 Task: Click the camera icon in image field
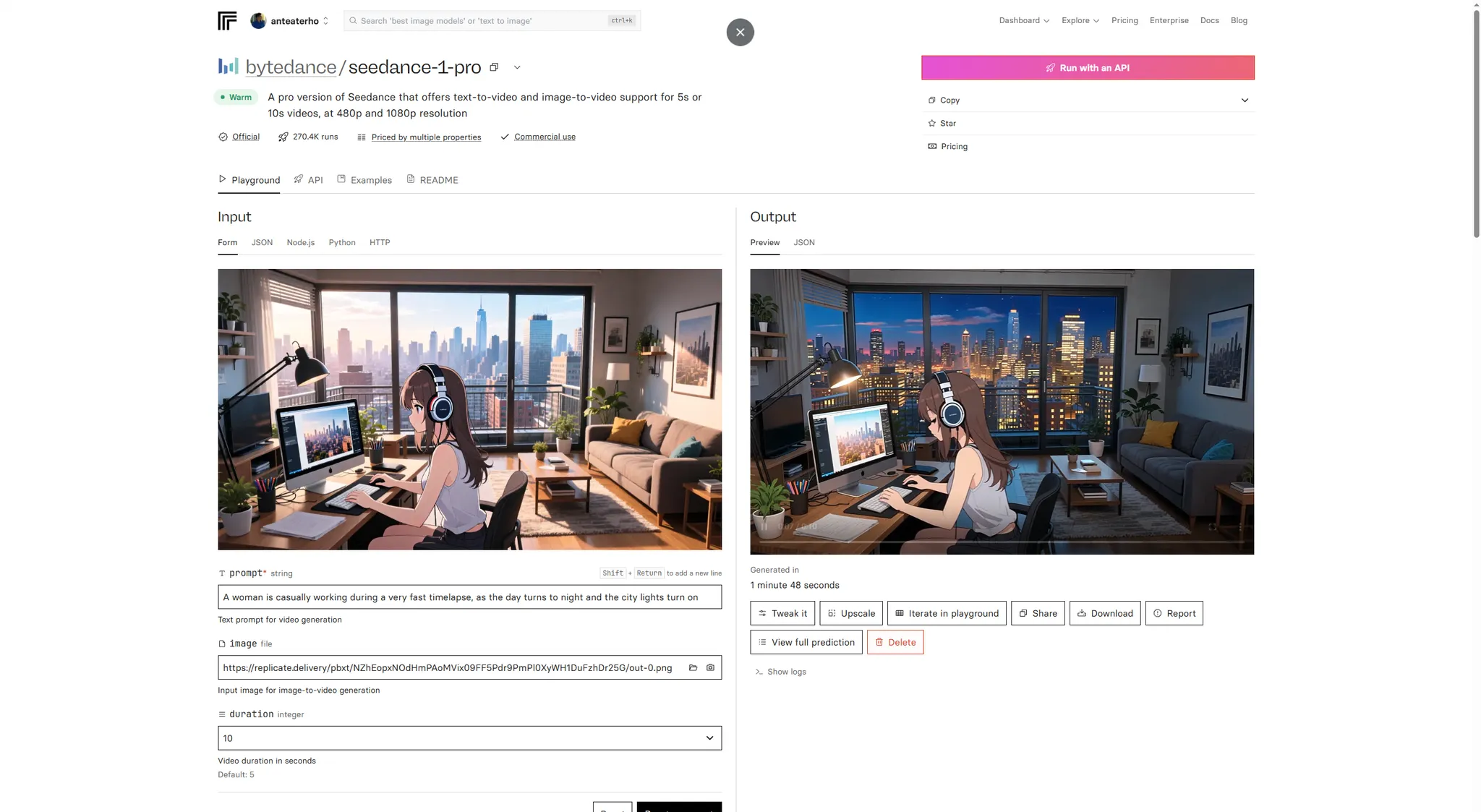point(710,667)
